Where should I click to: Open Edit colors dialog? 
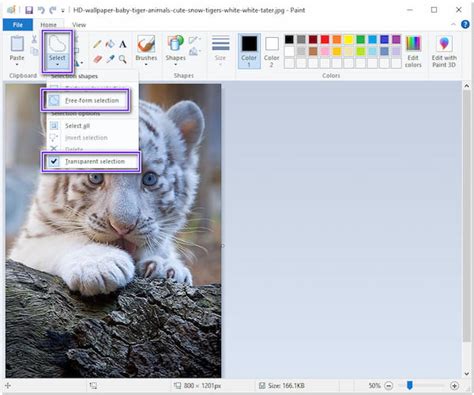coord(413,52)
